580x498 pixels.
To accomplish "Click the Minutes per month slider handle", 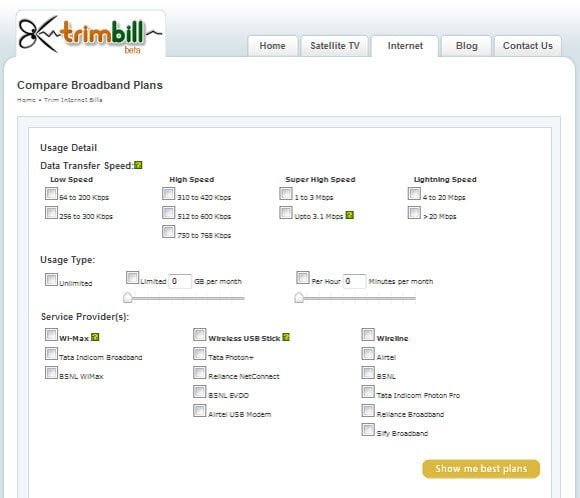I will [299, 297].
